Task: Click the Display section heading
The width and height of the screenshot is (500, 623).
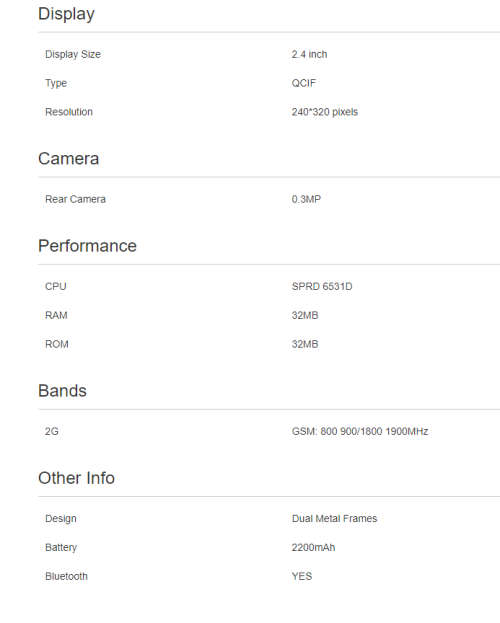Action: pos(66,14)
